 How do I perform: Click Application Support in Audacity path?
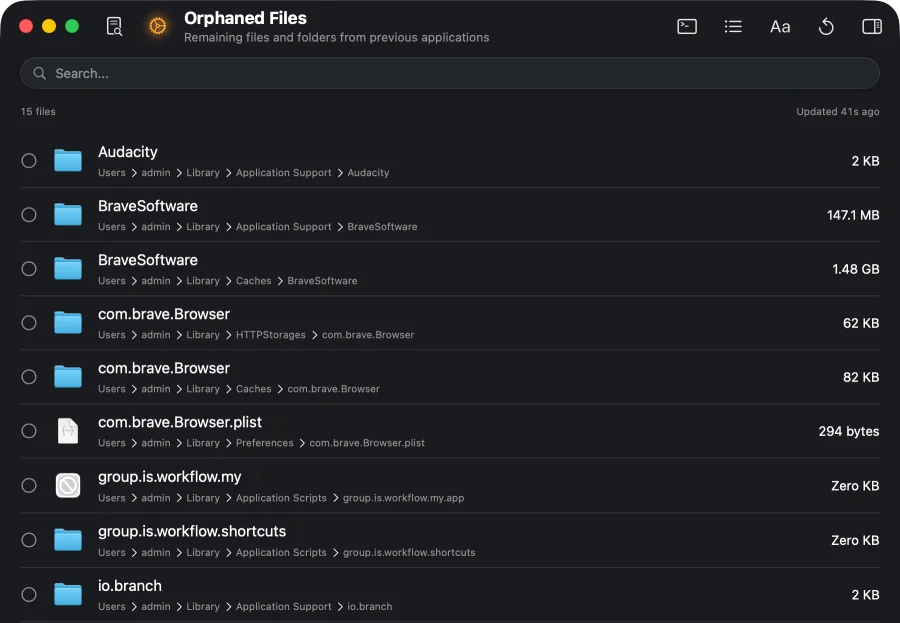(284, 173)
